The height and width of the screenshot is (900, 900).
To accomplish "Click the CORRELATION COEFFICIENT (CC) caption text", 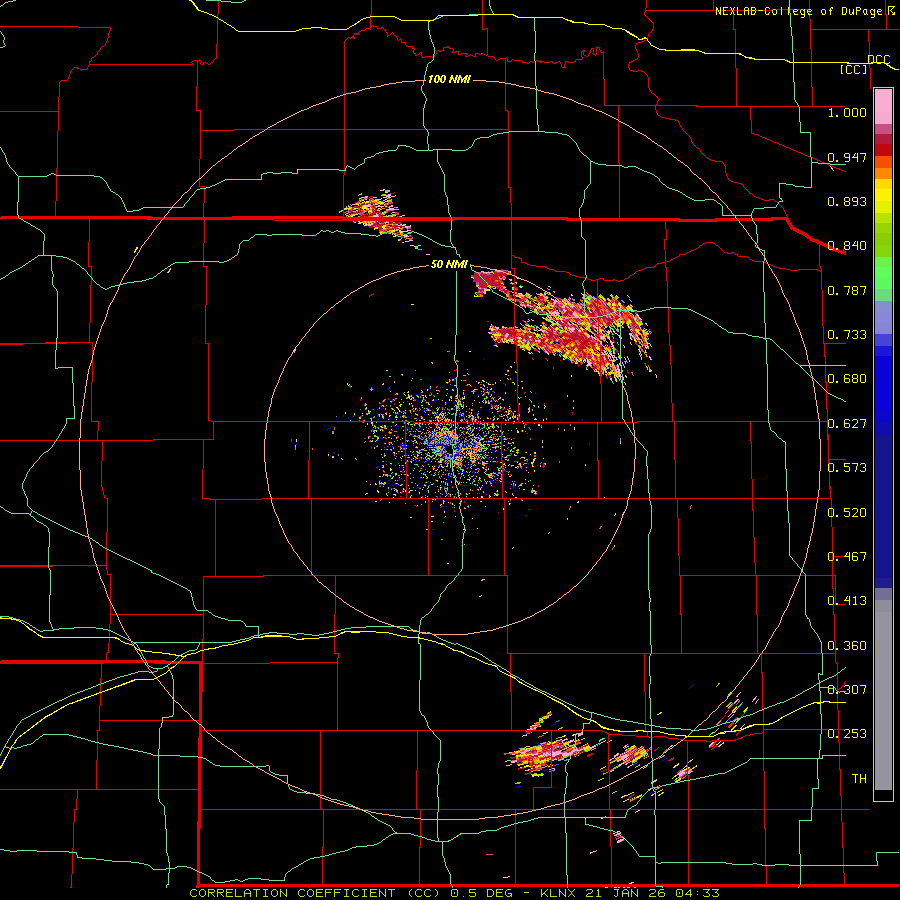I will [x=317, y=893].
